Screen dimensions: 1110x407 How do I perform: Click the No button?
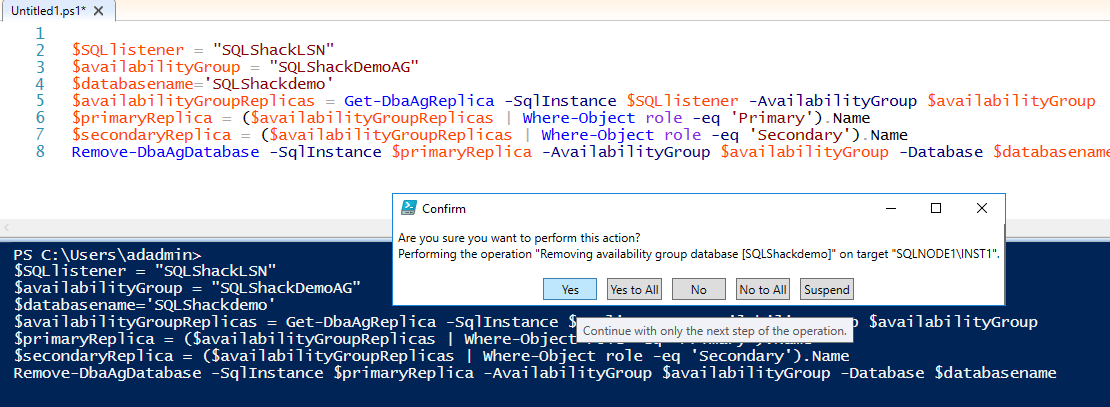pyautogui.click(x=698, y=289)
